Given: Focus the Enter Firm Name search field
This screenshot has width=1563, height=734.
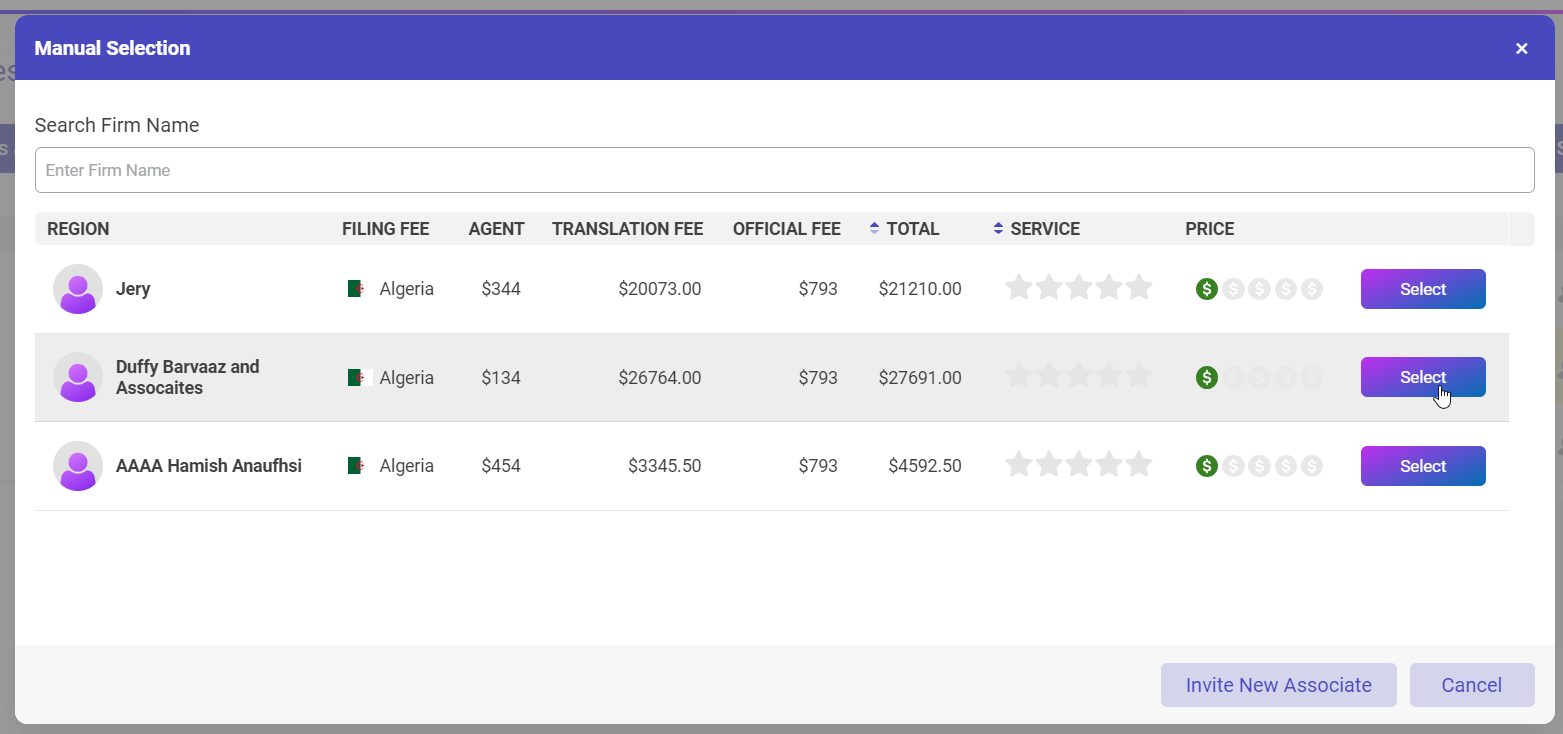Looking at the screenshot, I should pyautogui.click(x=784, y=170).
